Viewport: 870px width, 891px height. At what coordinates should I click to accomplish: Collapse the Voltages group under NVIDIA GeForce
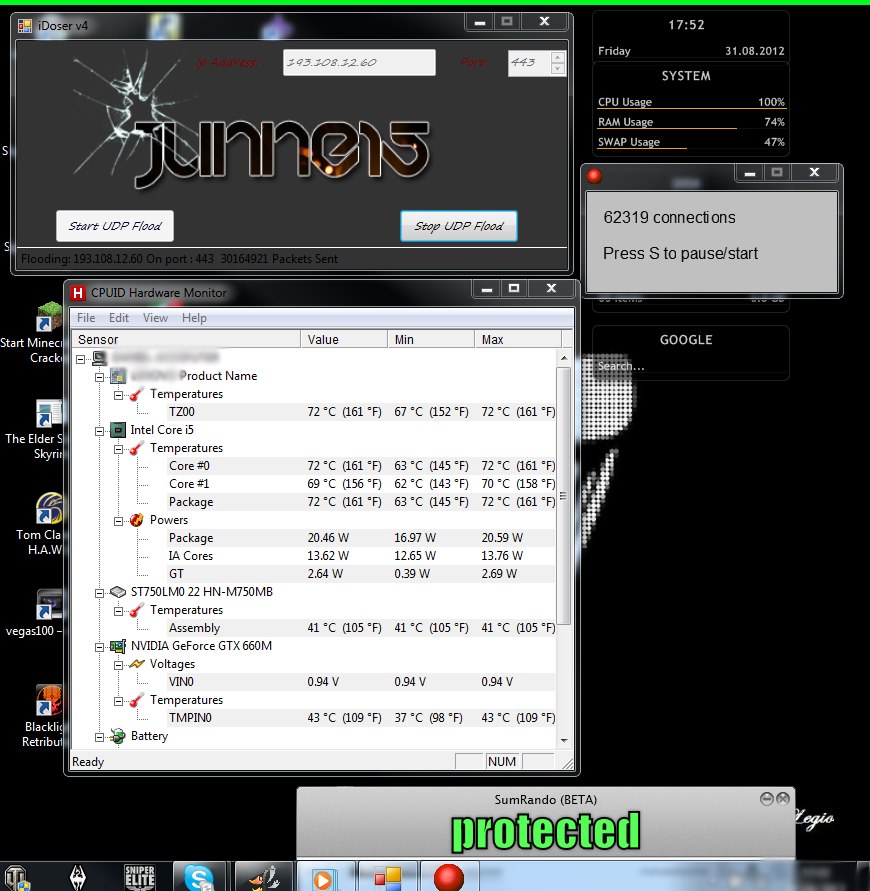pos(118,664)
